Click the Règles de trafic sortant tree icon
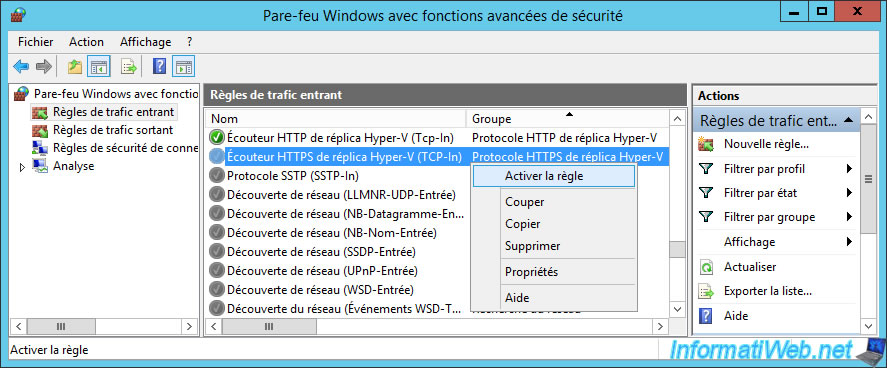 click(x=40, y=131)
